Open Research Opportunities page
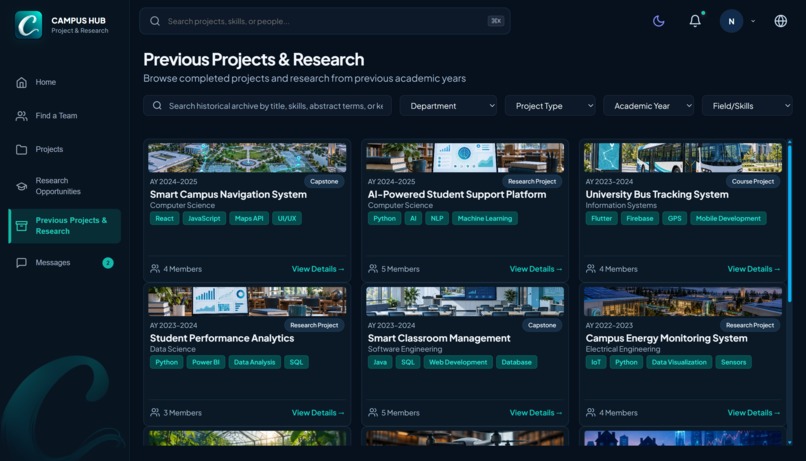 [x=64, y=186]
